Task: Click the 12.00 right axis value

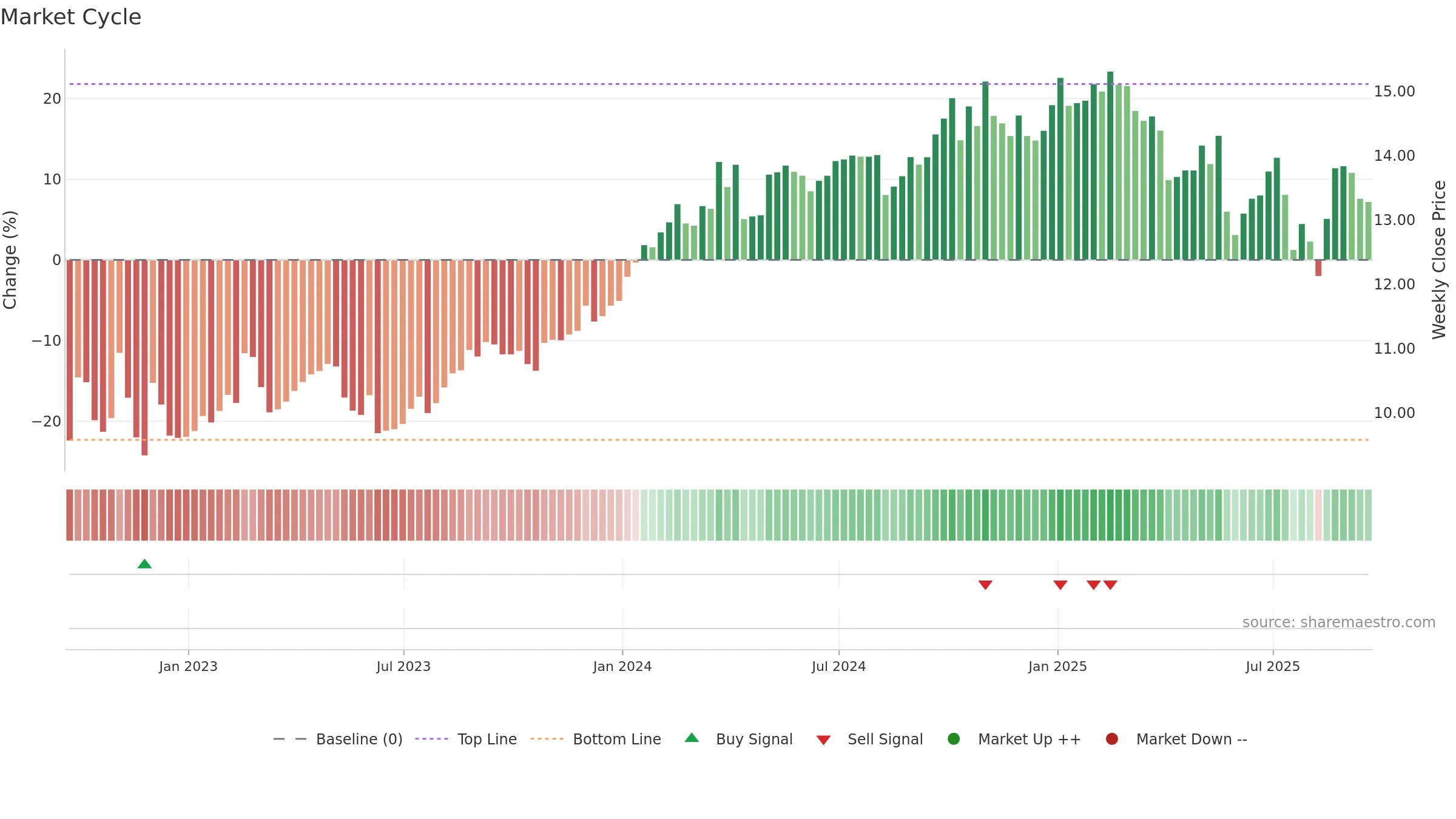Action: (x=1394, y=285)
